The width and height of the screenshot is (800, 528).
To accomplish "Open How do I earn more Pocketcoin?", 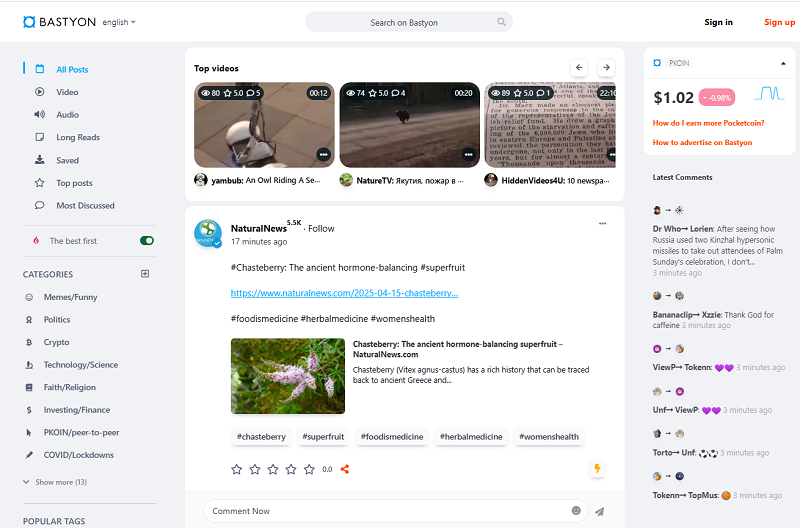I will coord(708,123).
